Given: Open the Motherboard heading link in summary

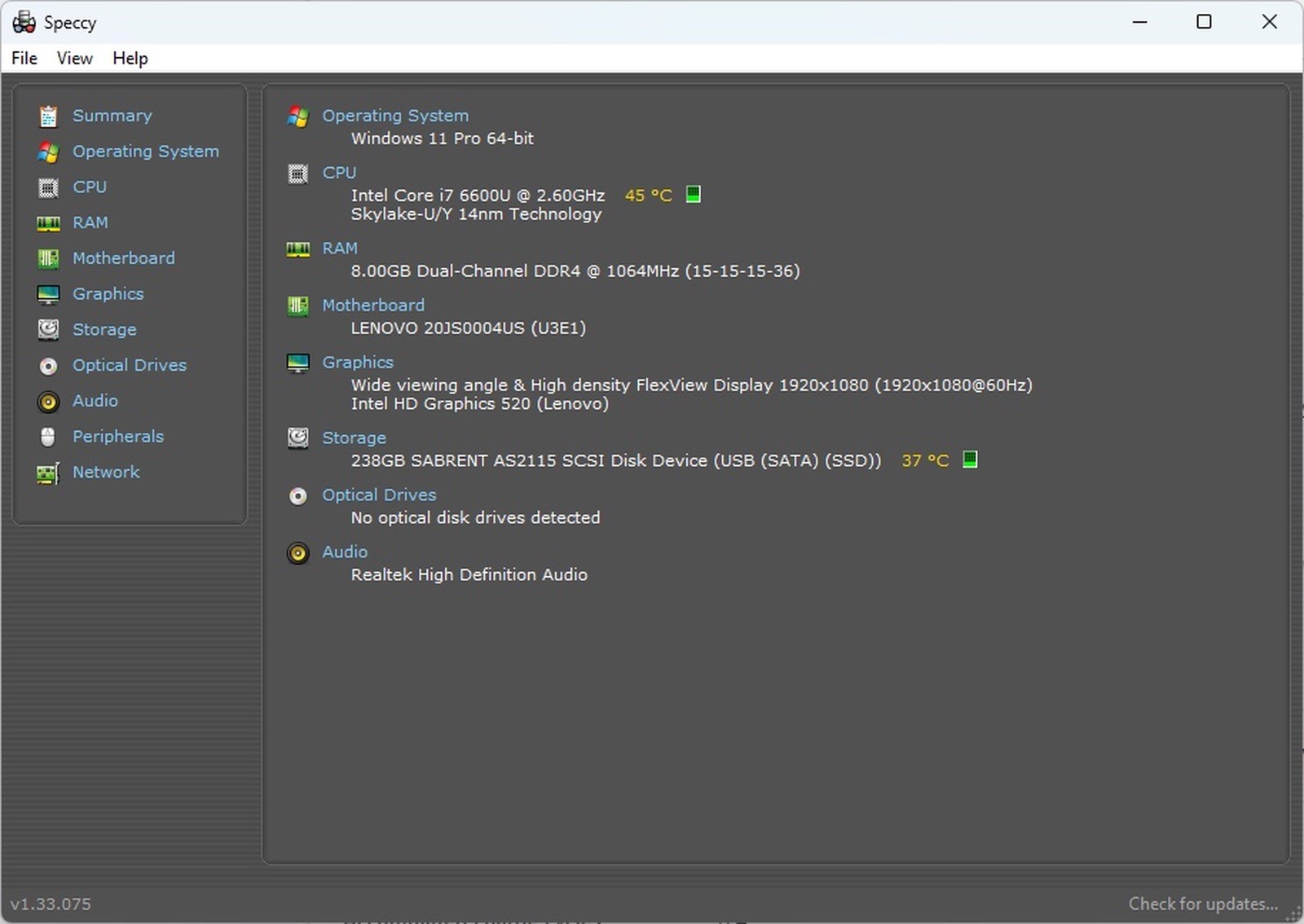Looking at the screenshot, I should (x=373, y=305).
